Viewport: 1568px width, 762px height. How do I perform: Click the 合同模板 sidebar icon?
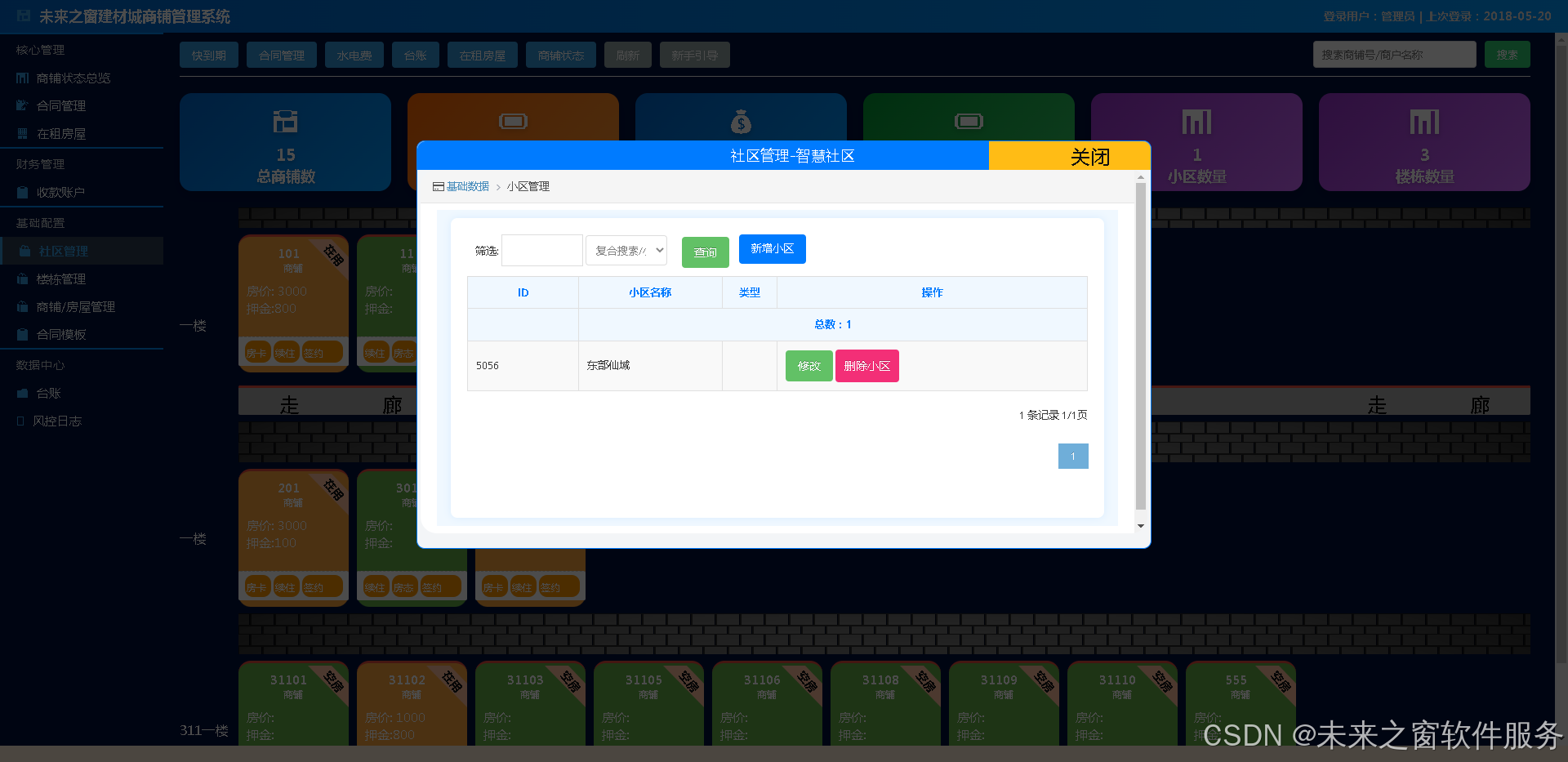[22, 335]
